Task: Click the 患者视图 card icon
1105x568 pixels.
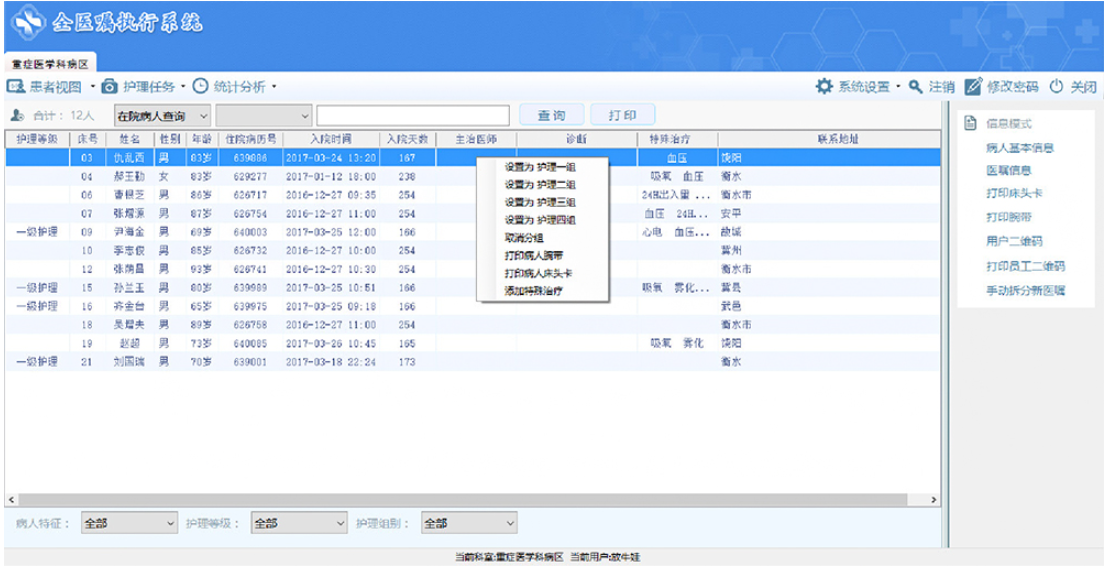Action: point(16,87)
